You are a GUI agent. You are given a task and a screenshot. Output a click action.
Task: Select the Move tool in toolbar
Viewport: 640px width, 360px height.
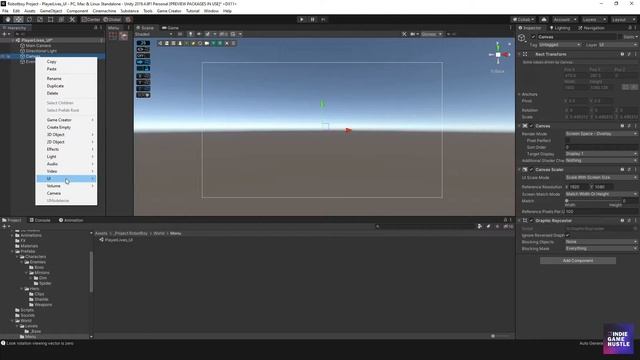coord(18,19)
